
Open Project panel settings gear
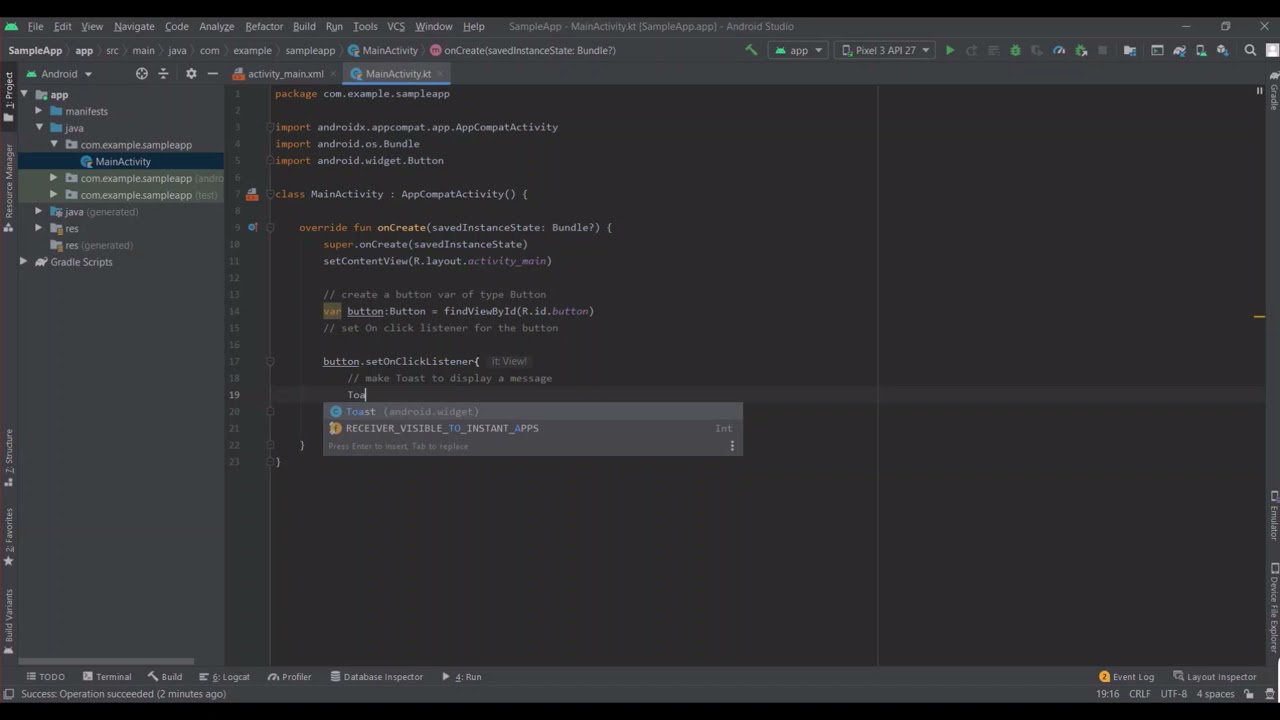[191, 73]
